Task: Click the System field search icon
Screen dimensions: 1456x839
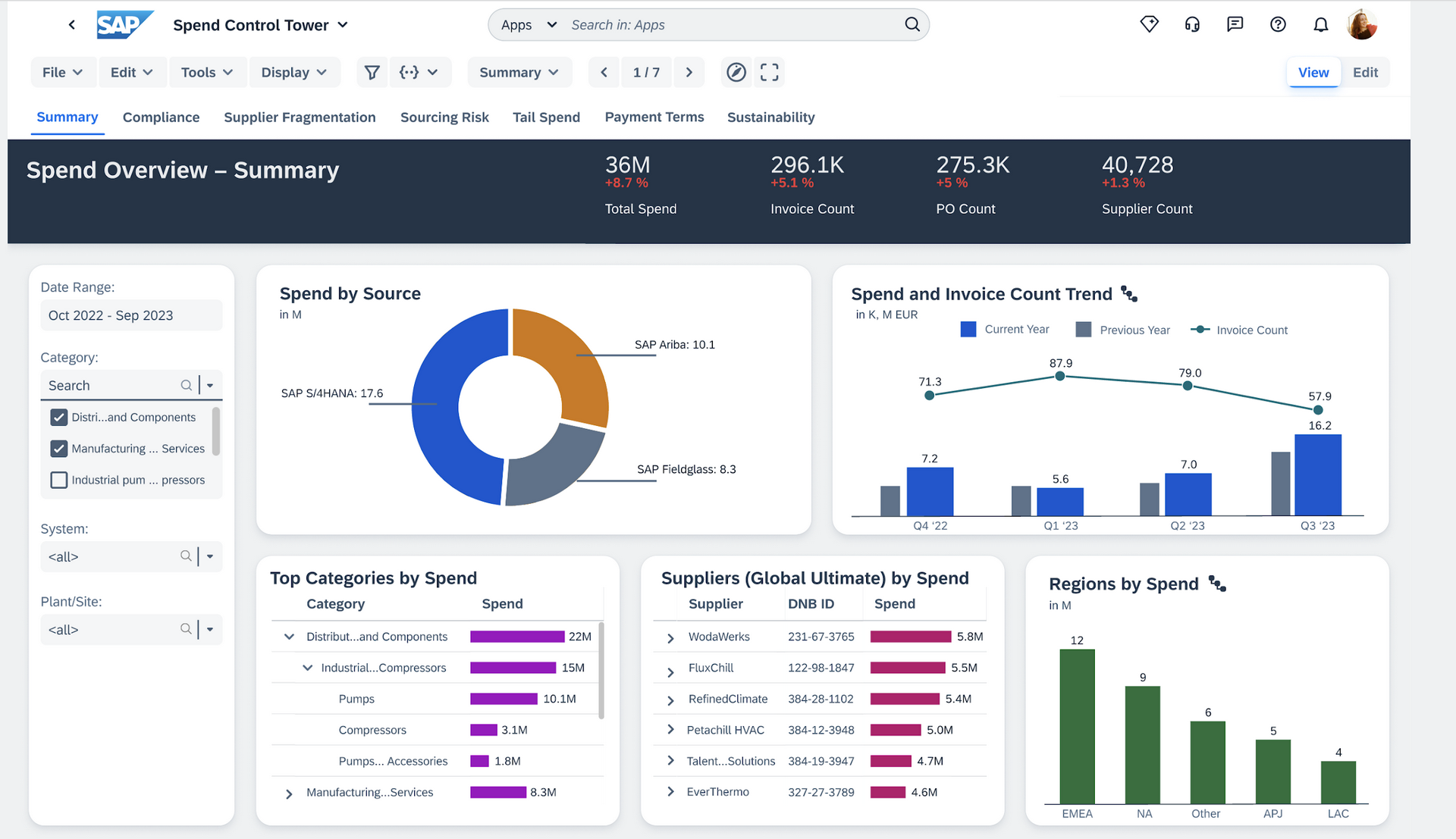Action: (x=186, y=556)
